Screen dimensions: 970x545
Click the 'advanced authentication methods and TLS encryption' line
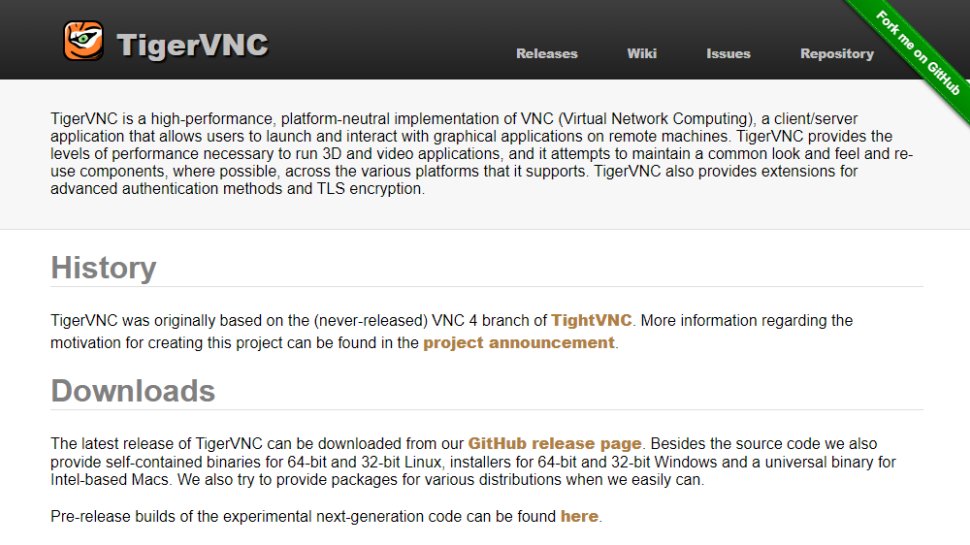click(238, 189)
